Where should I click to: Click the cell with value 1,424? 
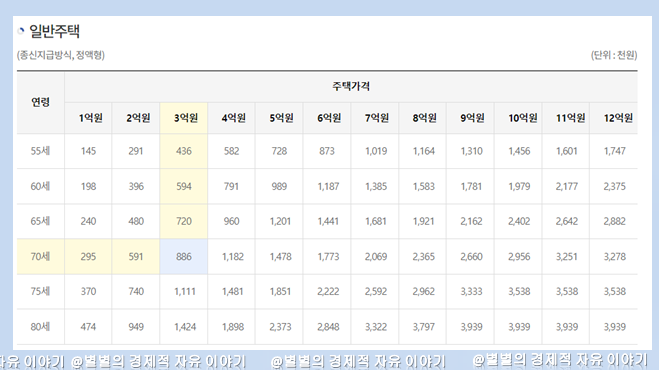(x=184, y=327)
